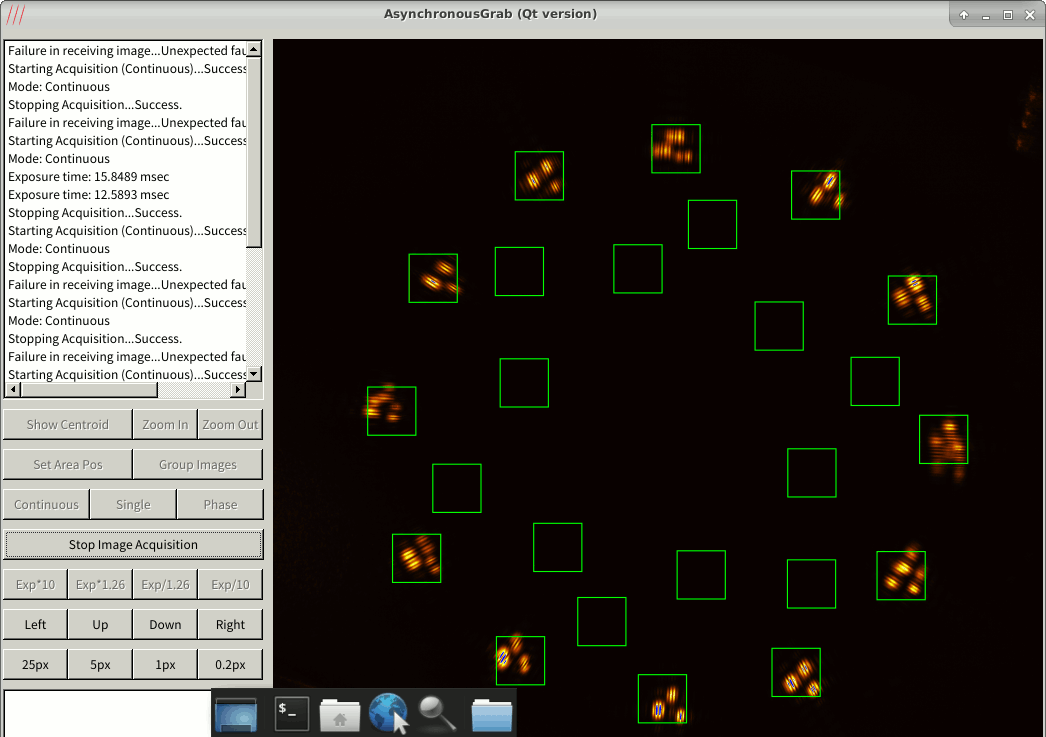Click the log vertical scrollbar thumb
Screen dimensions: 1046x737
[253, 152]
